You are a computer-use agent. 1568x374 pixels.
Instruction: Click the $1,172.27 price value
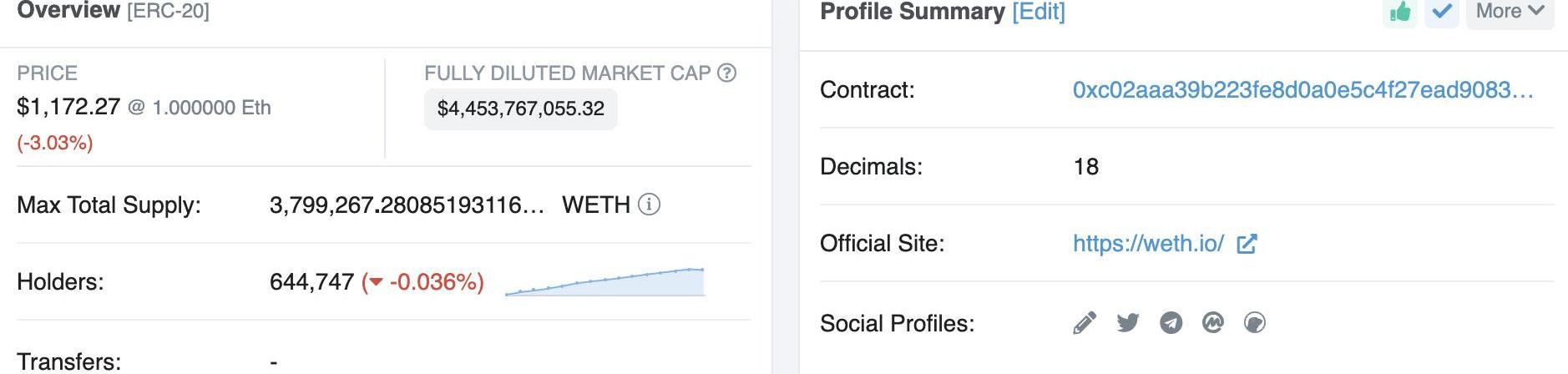click(68, 107)
